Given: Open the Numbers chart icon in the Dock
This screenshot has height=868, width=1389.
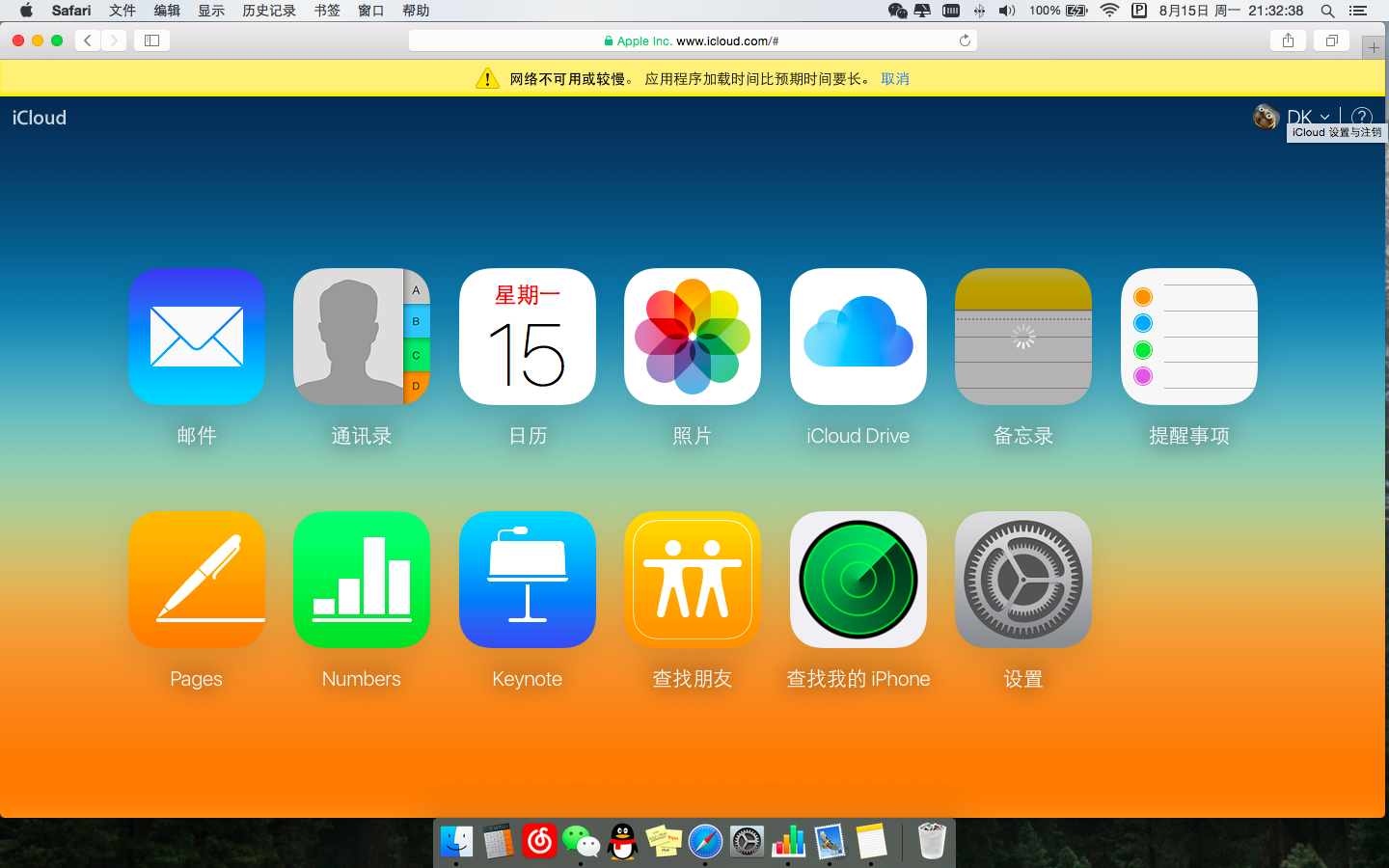Looking at the screenshot, I should [x=788, y=841].
